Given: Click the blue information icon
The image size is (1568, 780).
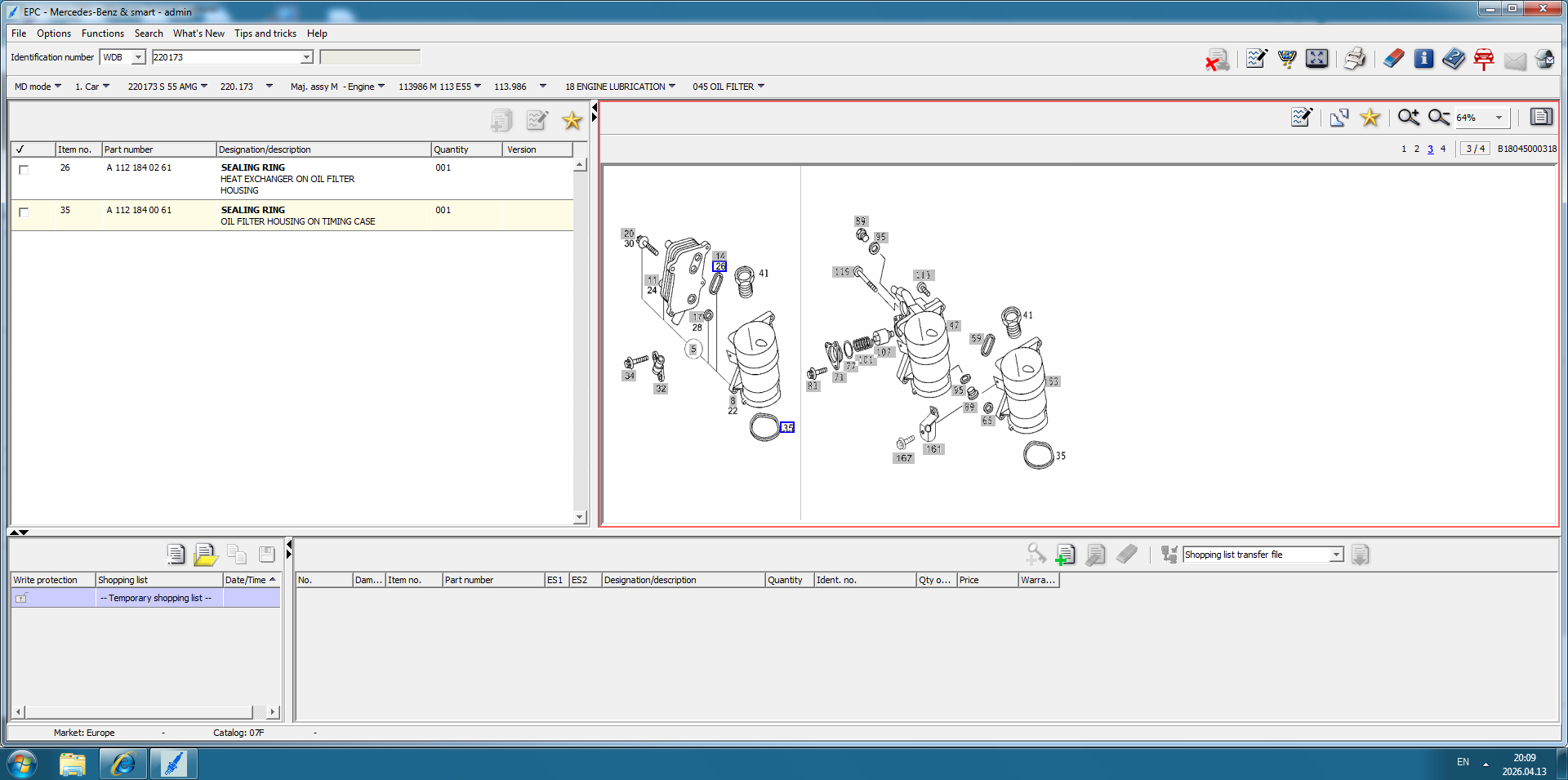Looking at the screenshot, I should coord(1423,59).
